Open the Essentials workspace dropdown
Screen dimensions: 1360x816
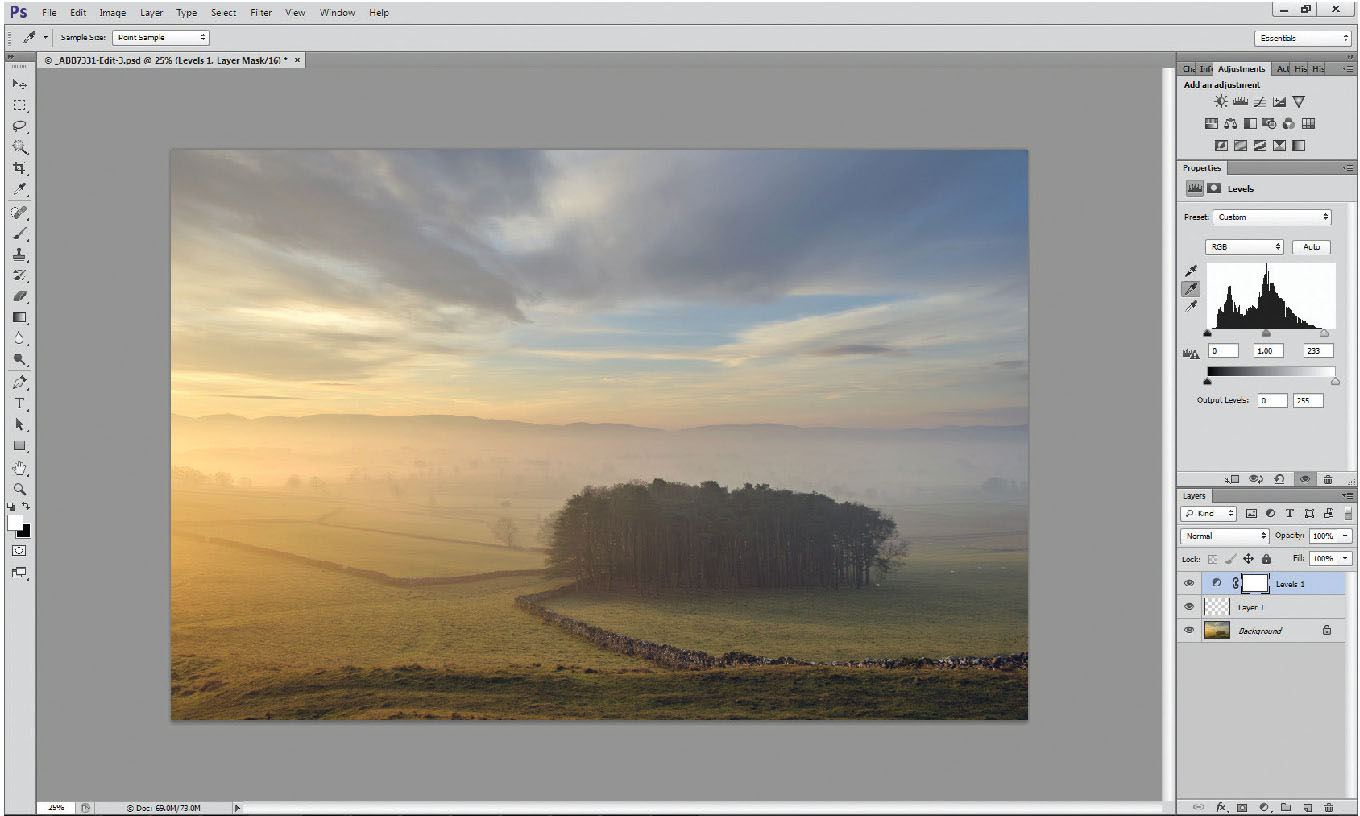click(1302, 38)
